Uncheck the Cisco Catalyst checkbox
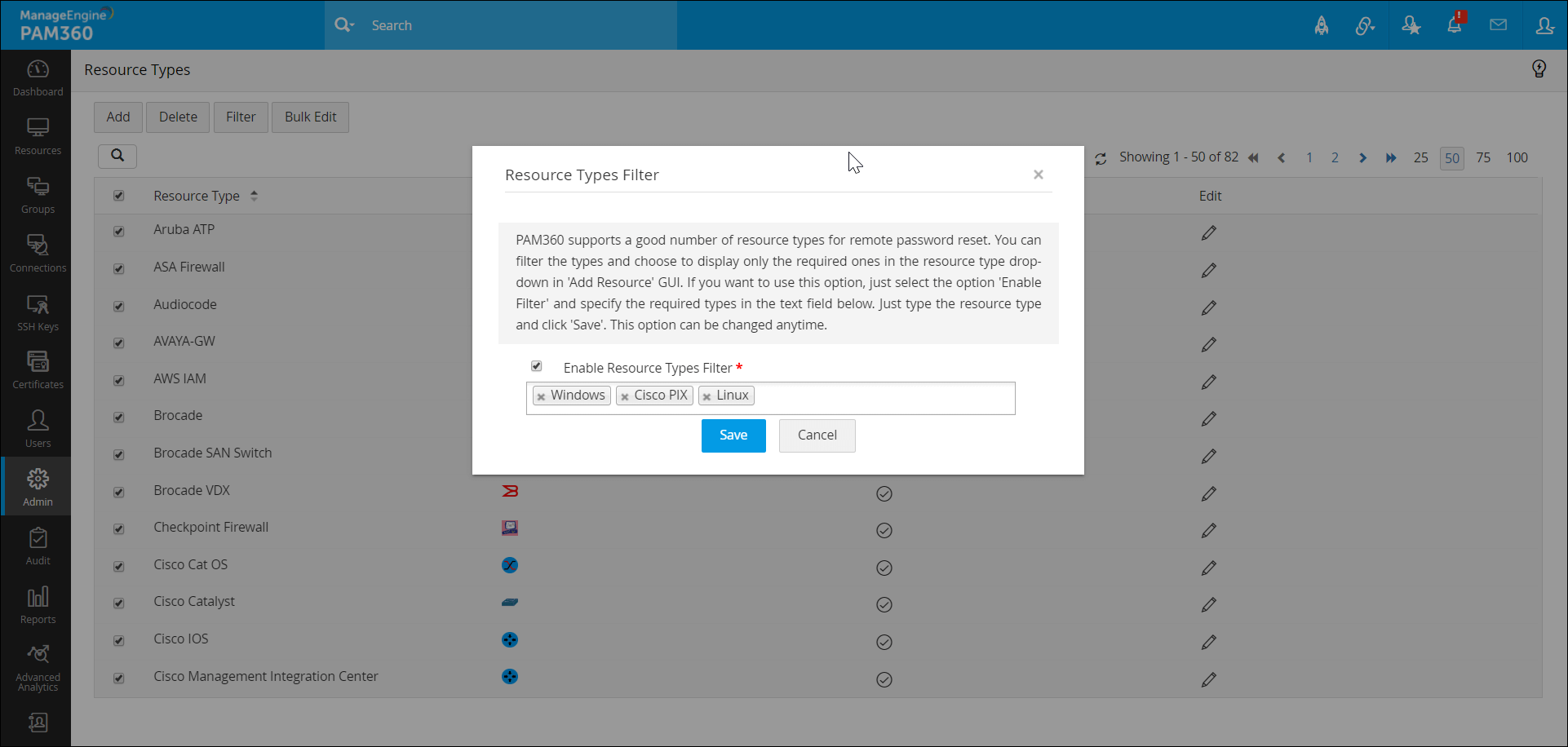Viewport: 1568px width, 747px height. point(119,603)
